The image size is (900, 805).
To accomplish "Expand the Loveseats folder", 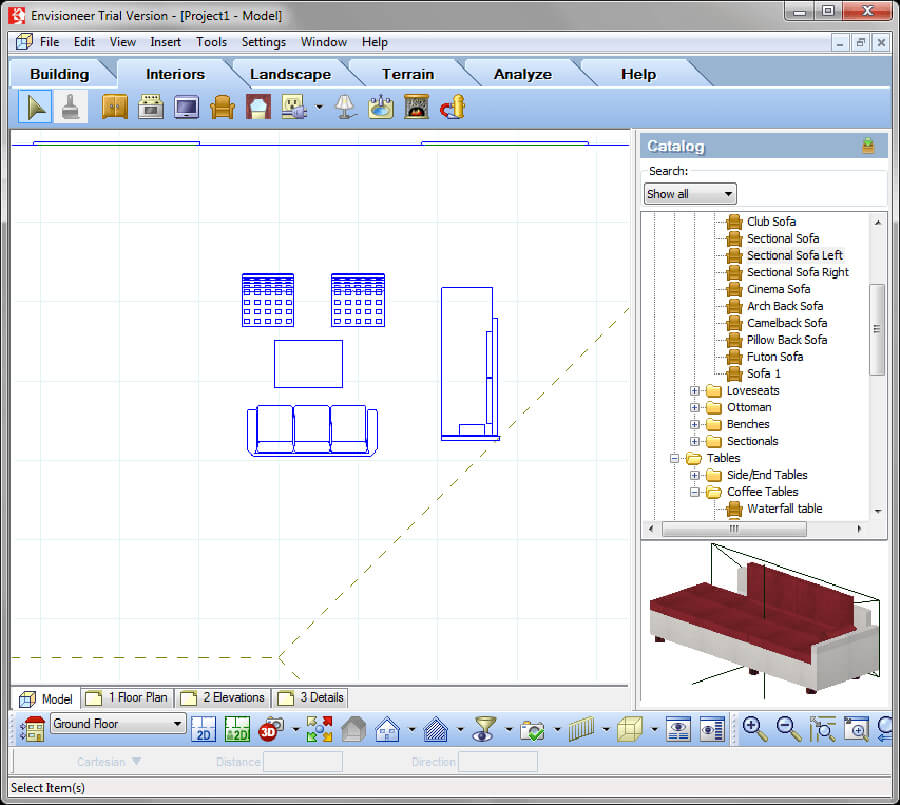I will (695, 391).
